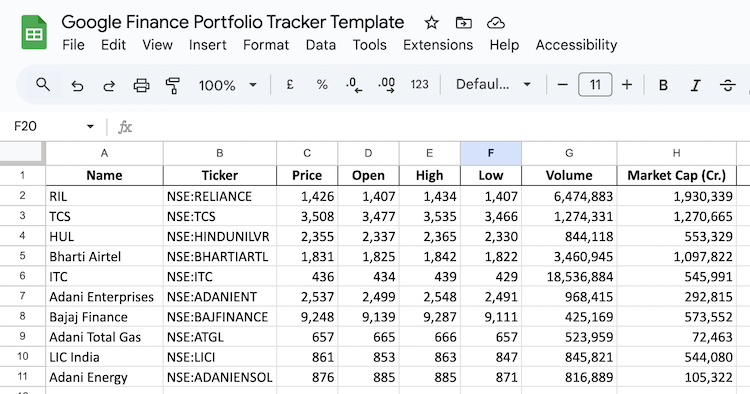Click the name box showing F20
750x394 pixels.
point(25,126)
